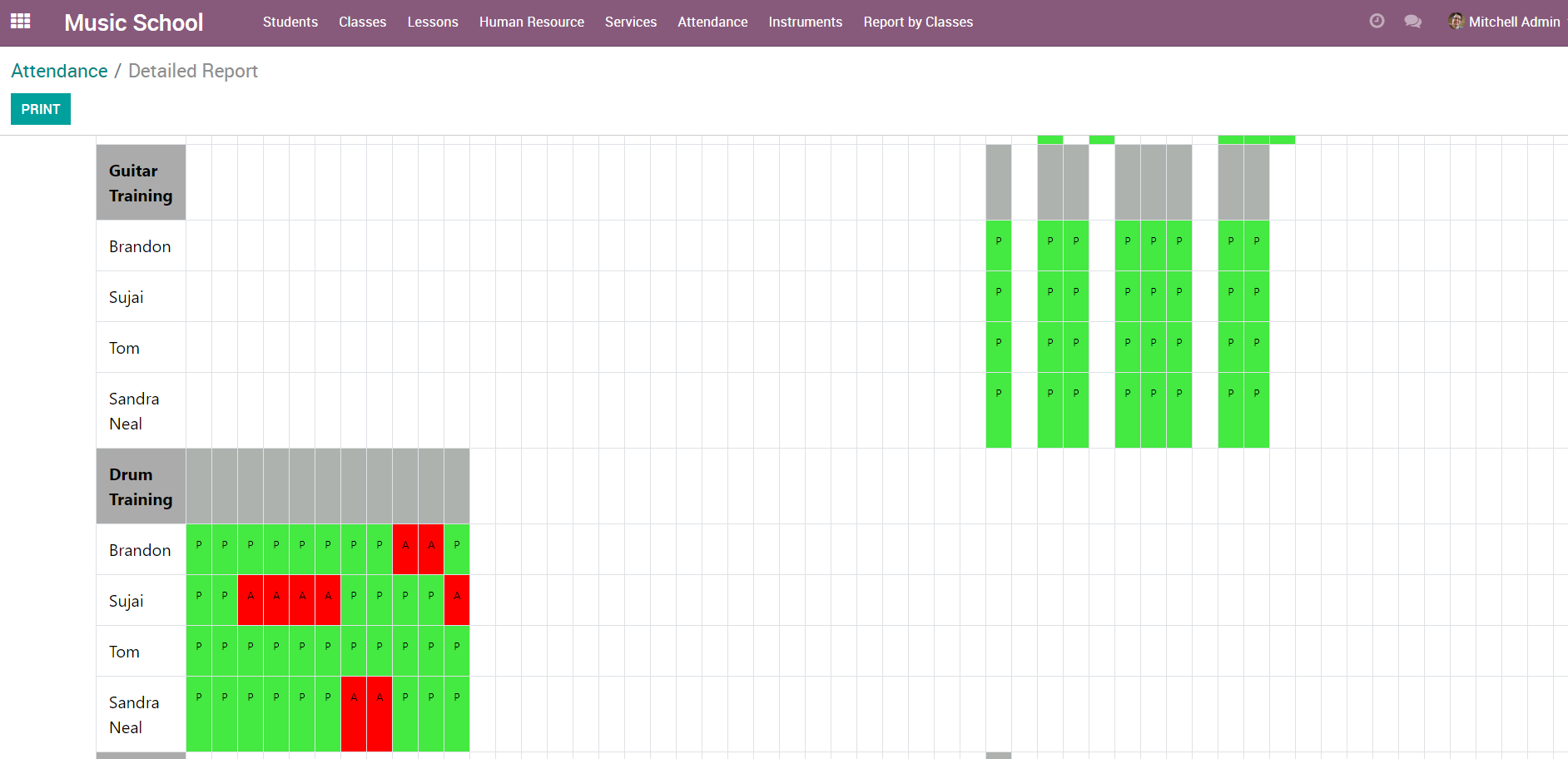Click the Drum Training class header cell
This screenshot has width=1568, height=759.
141,487
